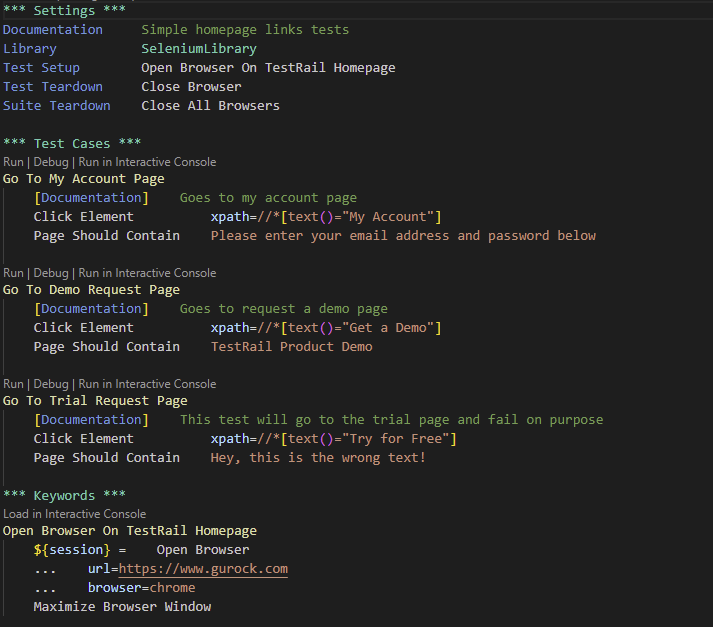
Task: Click the Test Cases section header
Action: (x=72, y=144)
